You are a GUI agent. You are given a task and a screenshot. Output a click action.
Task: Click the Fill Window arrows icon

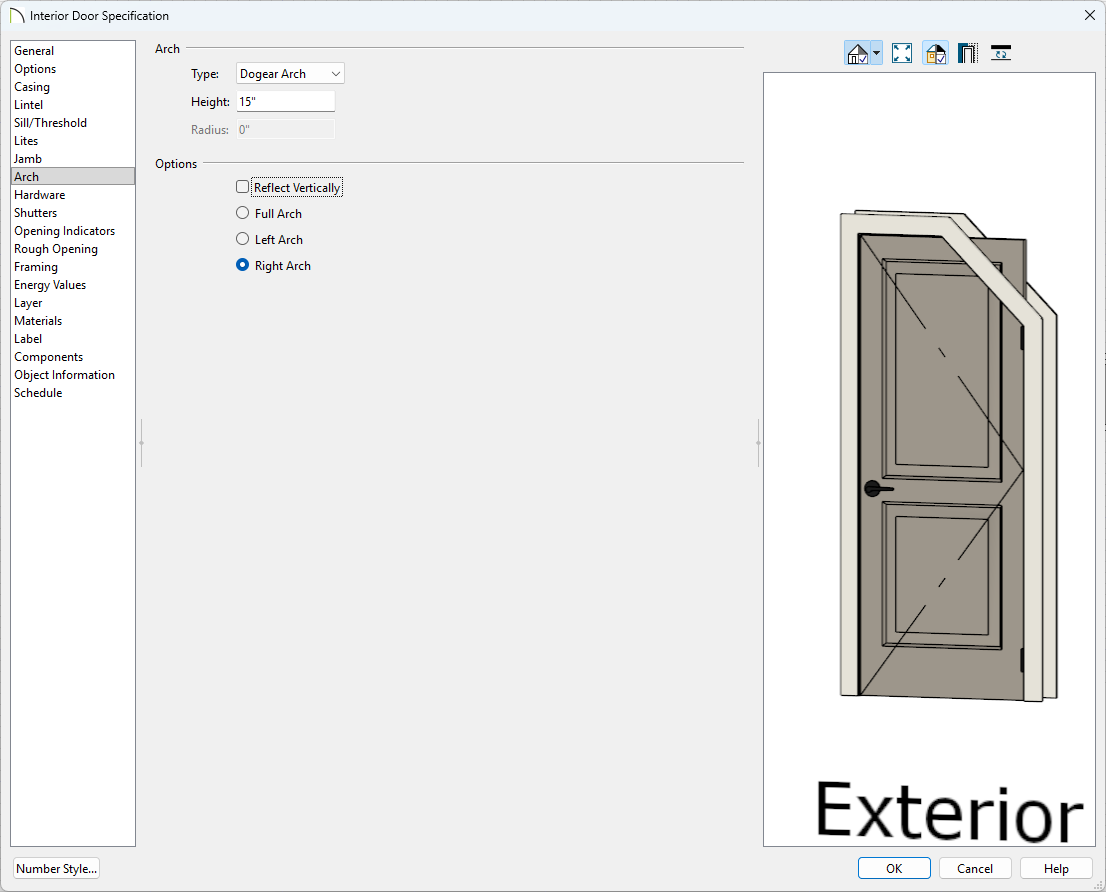pyautogui.click(x=902, y=54)
